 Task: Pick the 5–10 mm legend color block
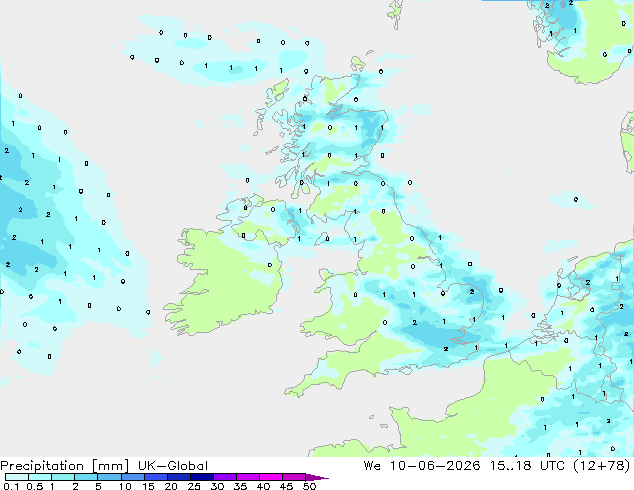[x=109, y=477]
